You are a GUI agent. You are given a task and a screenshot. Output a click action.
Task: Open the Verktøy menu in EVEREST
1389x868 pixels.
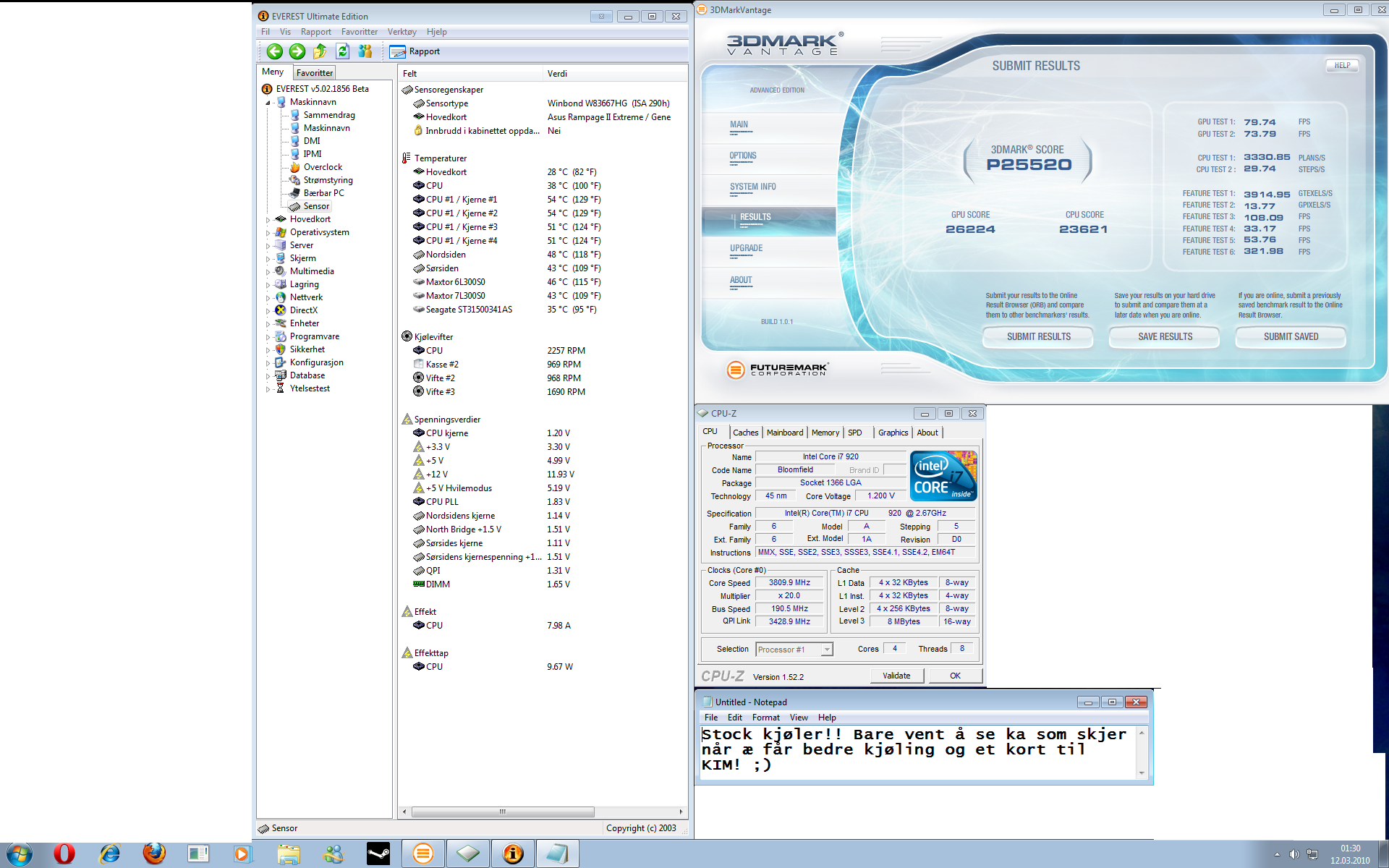(x=402, y=32)
